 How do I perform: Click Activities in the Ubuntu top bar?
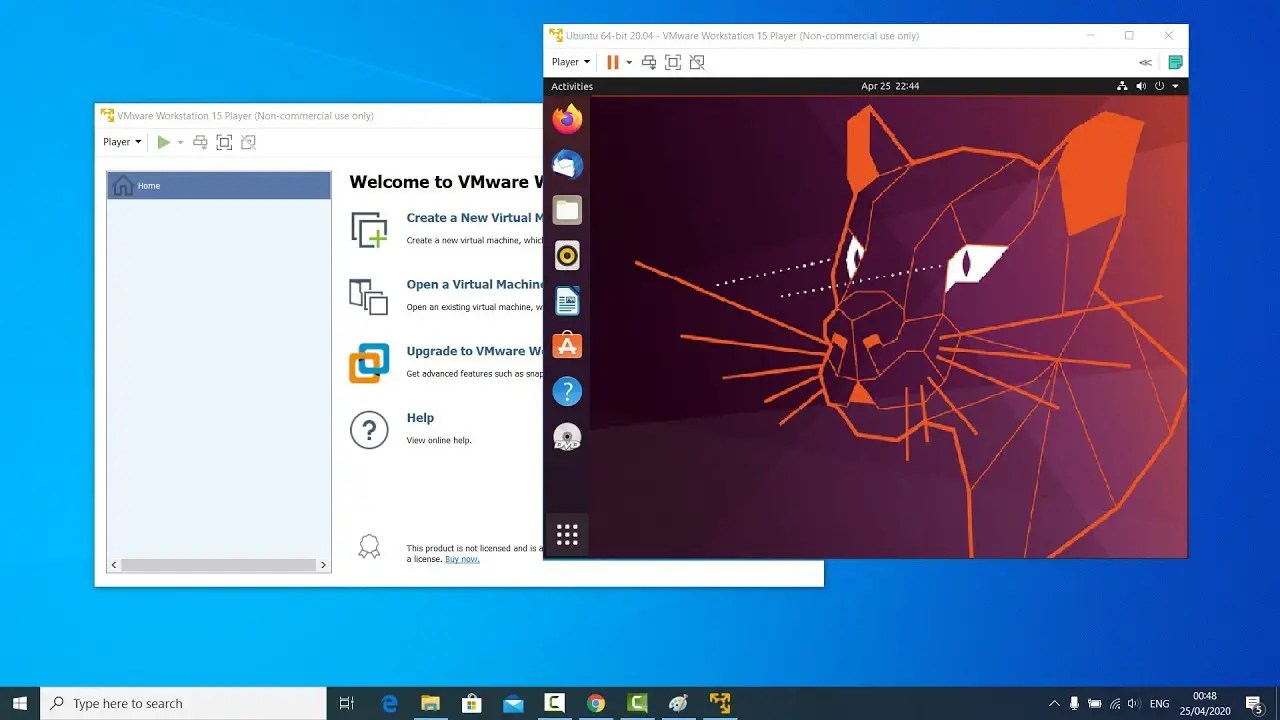coord(572,86)
